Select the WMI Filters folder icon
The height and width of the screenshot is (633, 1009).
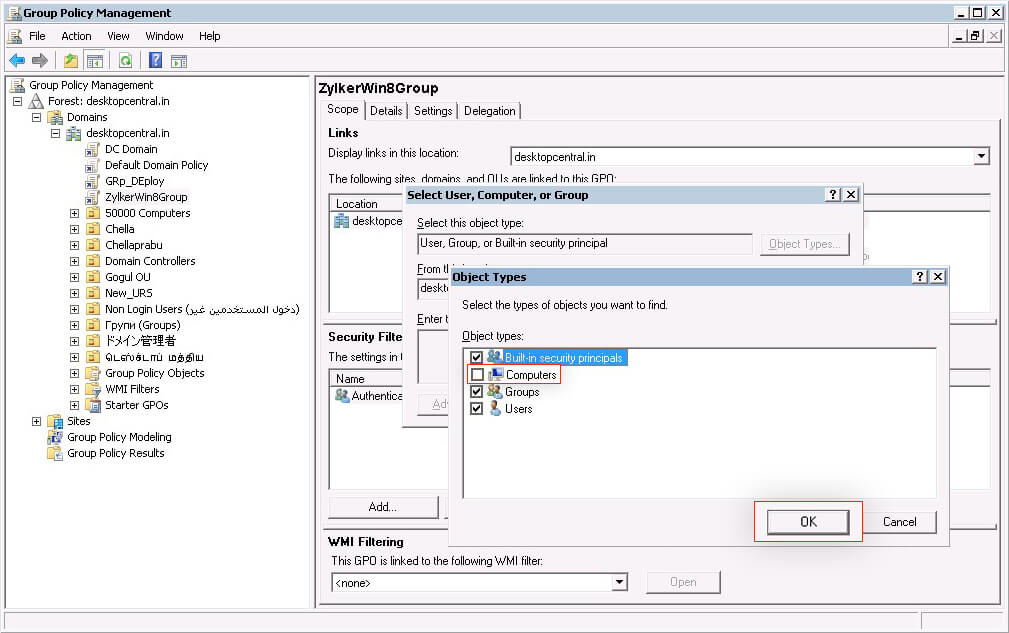[x=94, y=389]
